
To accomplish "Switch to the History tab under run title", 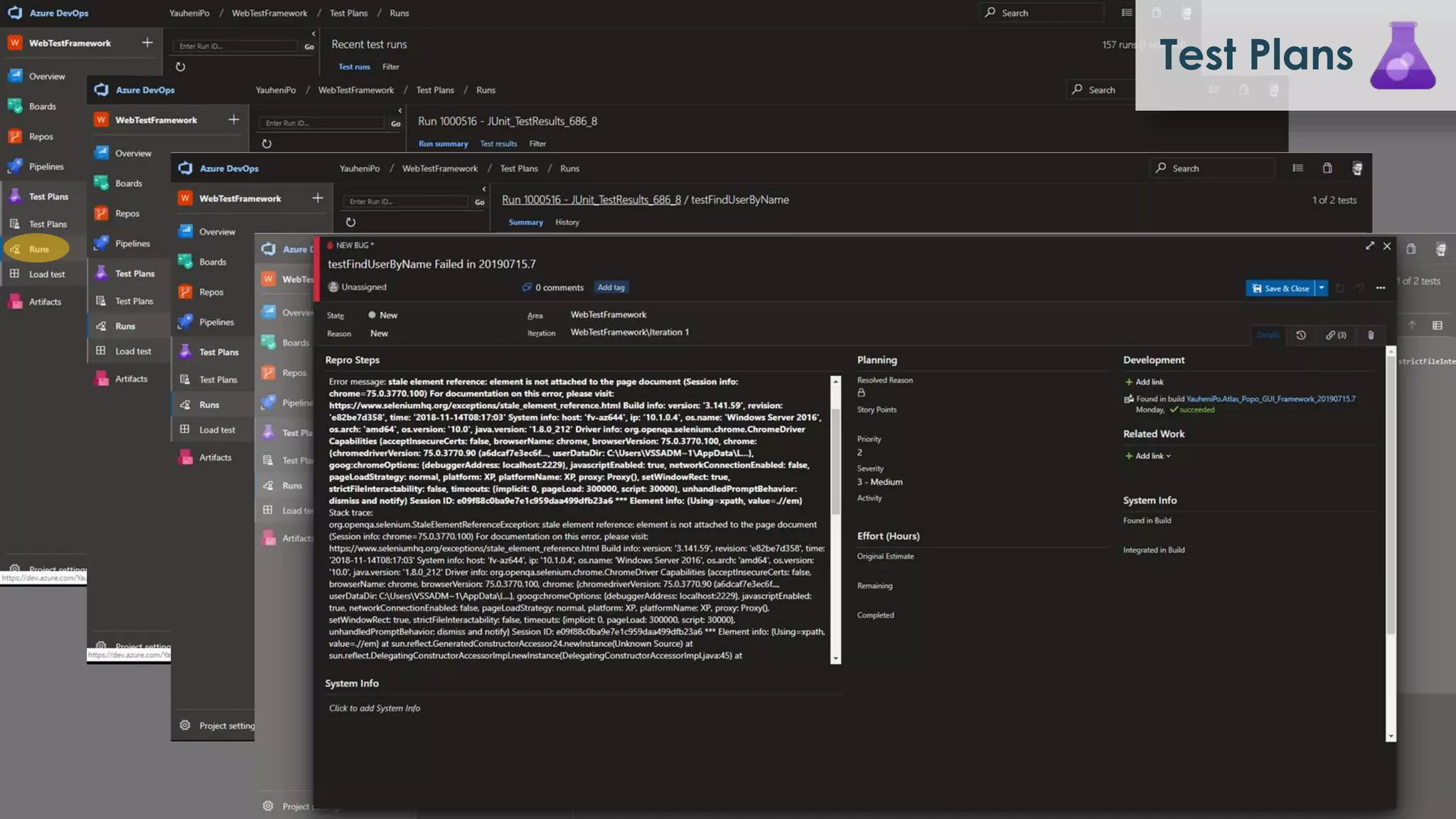I will pyautogui.click(x=567, y=223).
